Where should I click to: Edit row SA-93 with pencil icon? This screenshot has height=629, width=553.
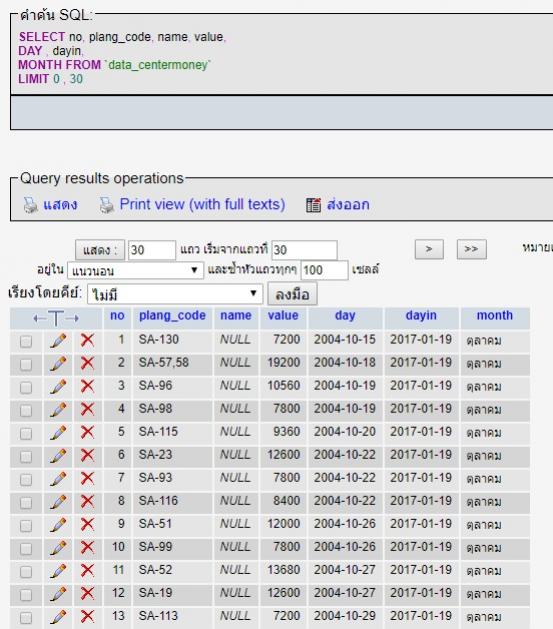click(x=58, y=479)
